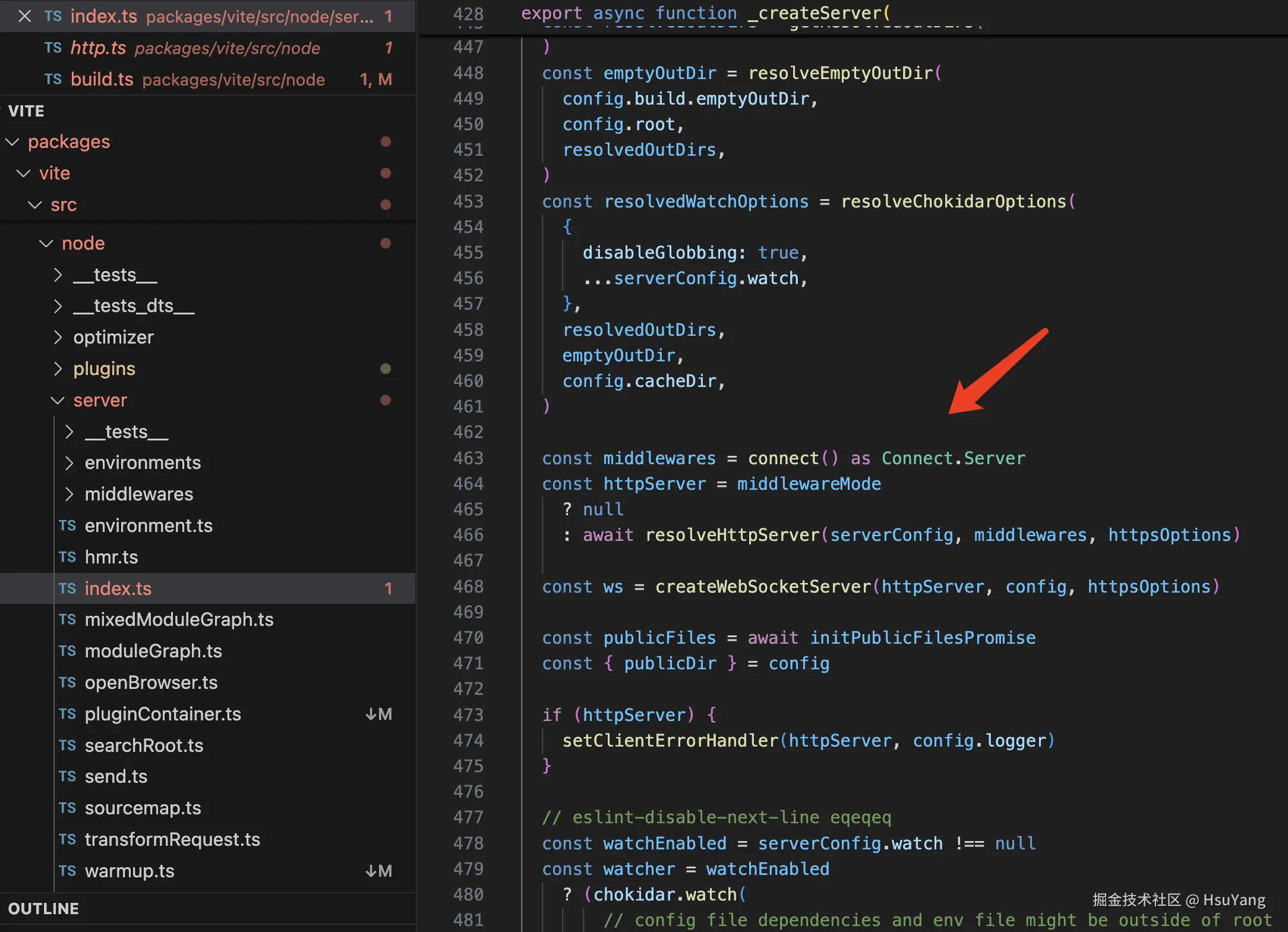Open transformRequest.ts file
This screenshot has height=932, width=1288.
172,839
